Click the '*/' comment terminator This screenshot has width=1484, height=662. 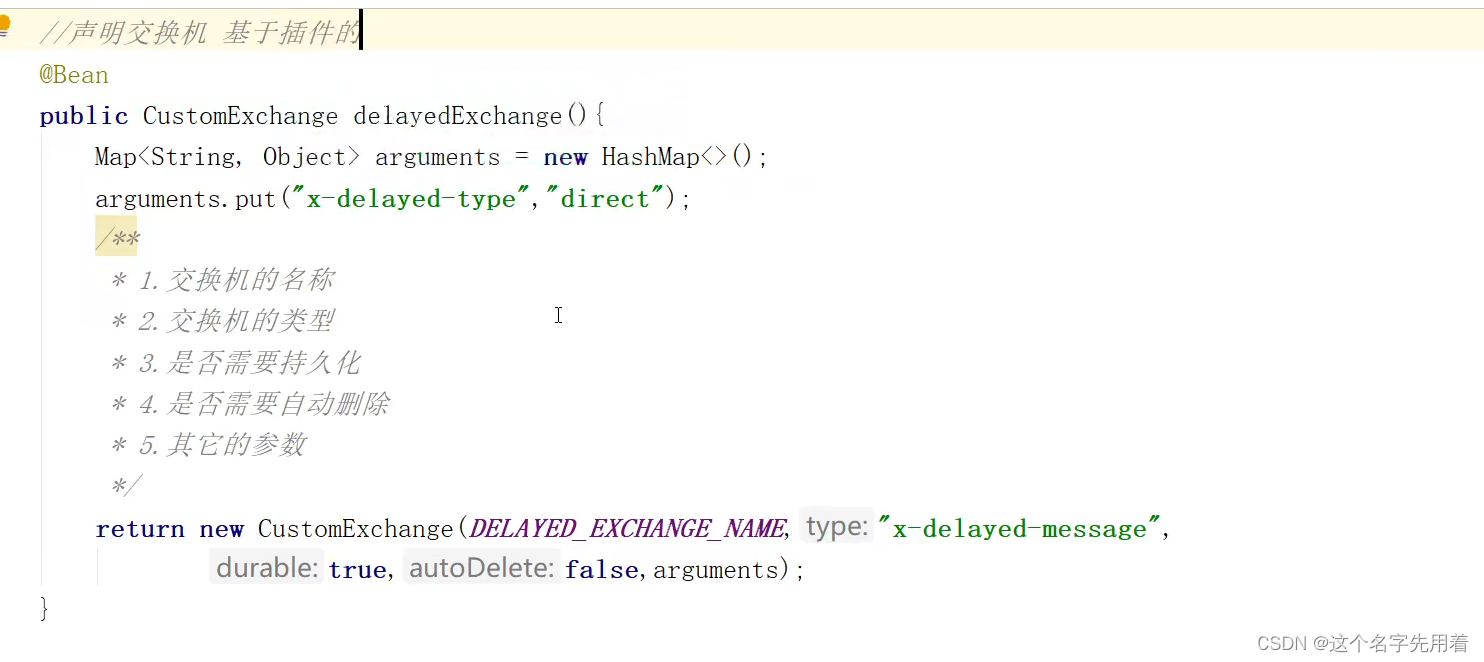point(126,486)
